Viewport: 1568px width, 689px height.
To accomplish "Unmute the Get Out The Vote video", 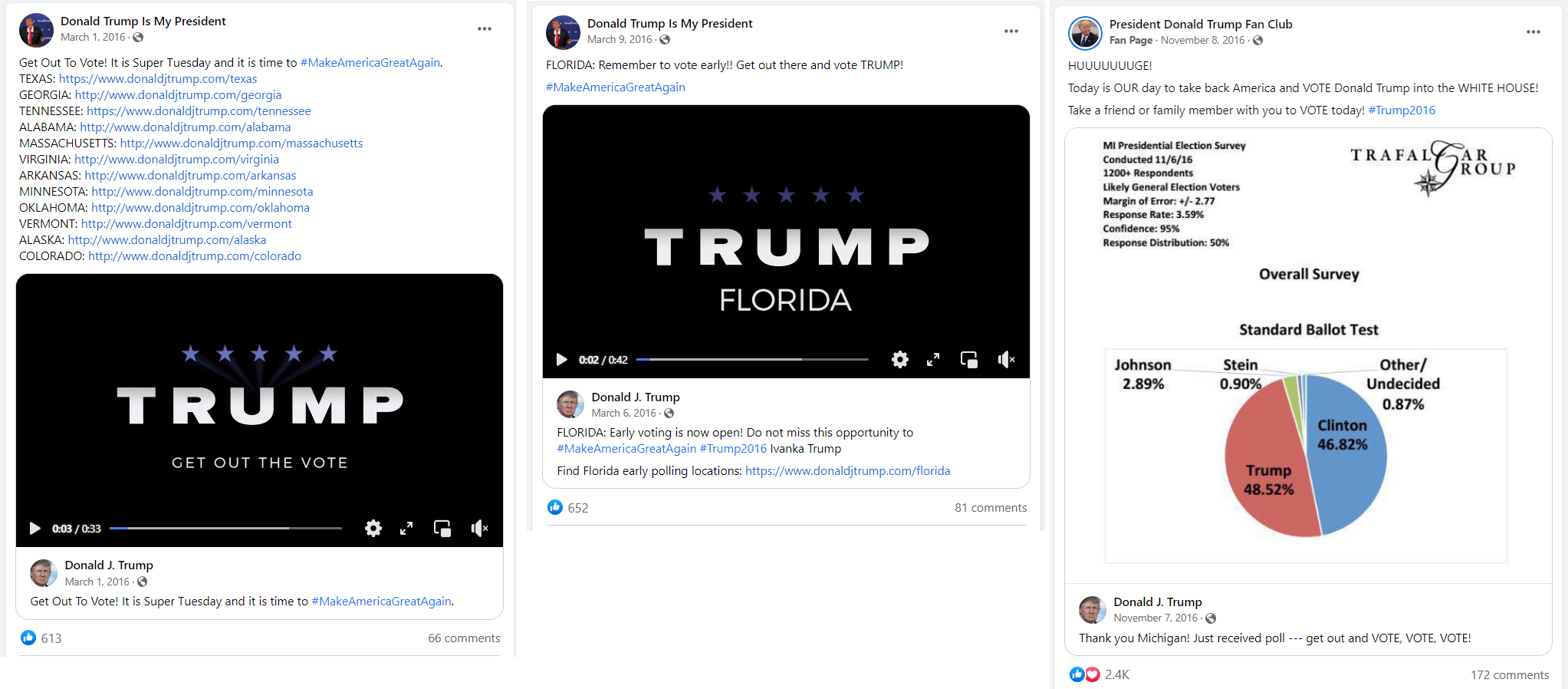I will tap(479, 529).
